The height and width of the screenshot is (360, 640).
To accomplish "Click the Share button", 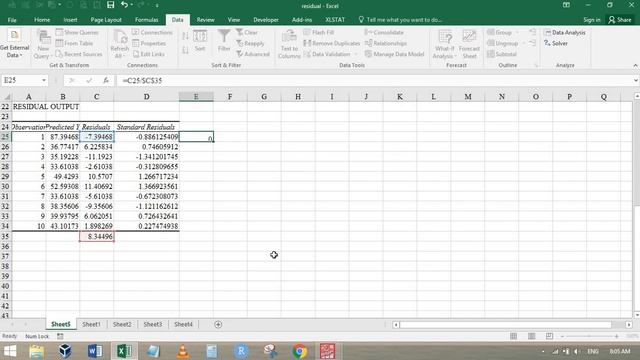I will click(620, 20).
